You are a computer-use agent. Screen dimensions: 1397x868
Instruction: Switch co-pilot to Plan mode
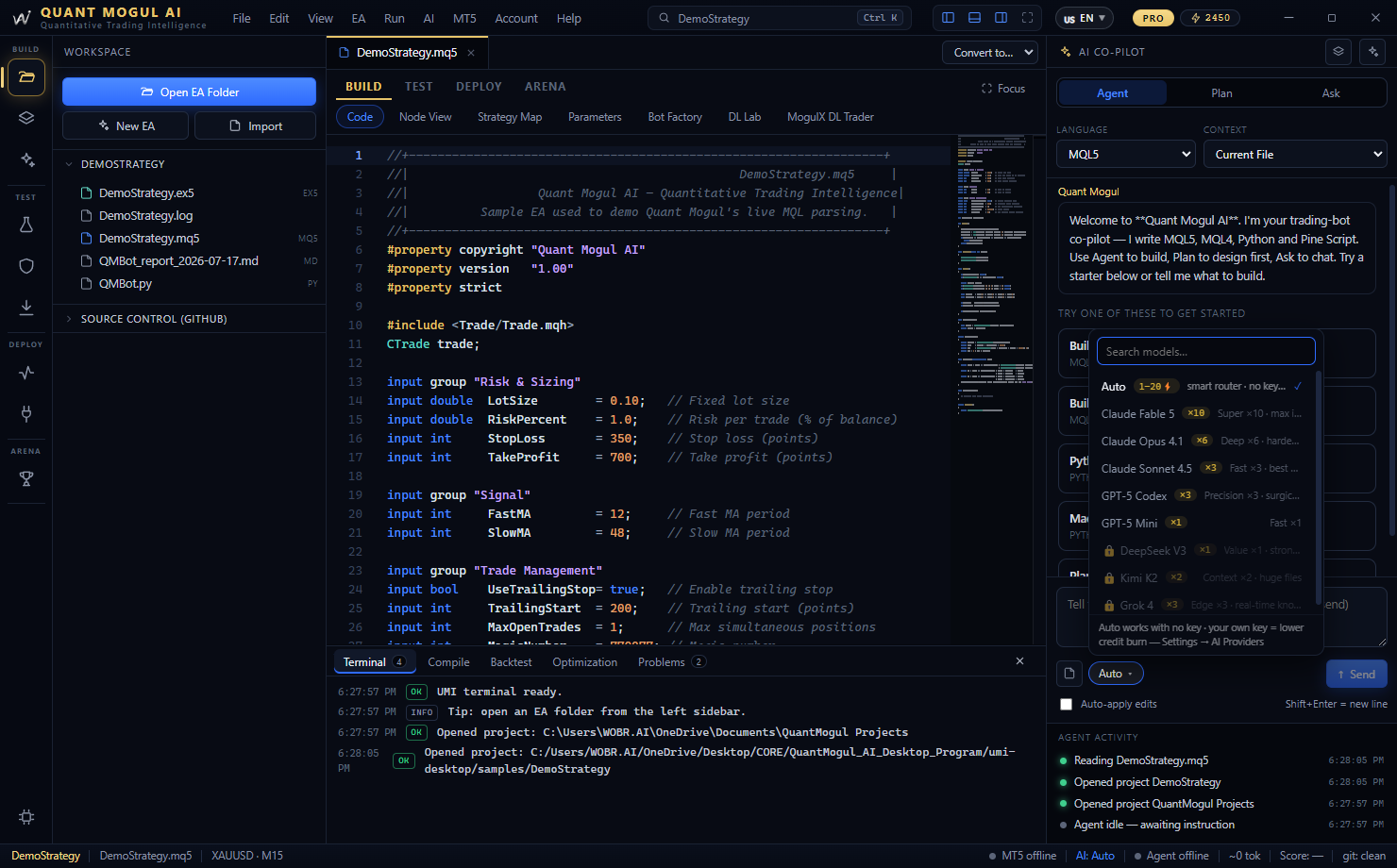point(1221,92)
